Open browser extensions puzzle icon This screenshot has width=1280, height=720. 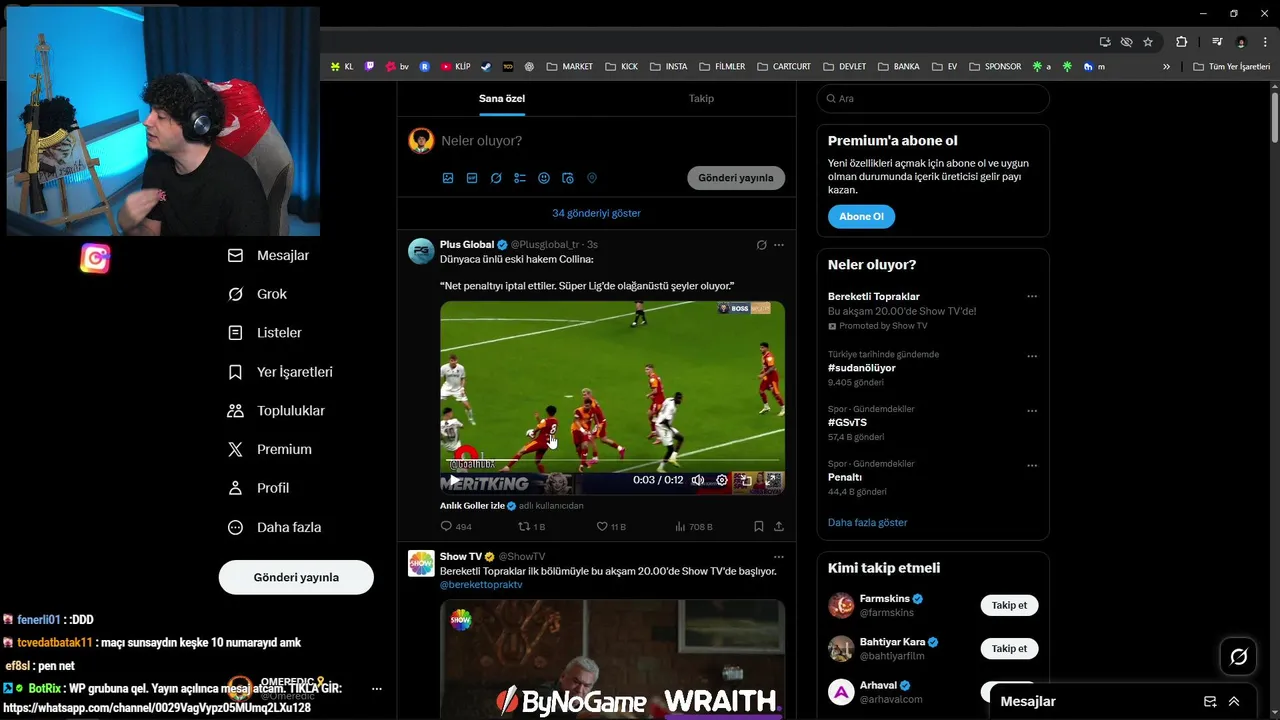(1181, 42)
